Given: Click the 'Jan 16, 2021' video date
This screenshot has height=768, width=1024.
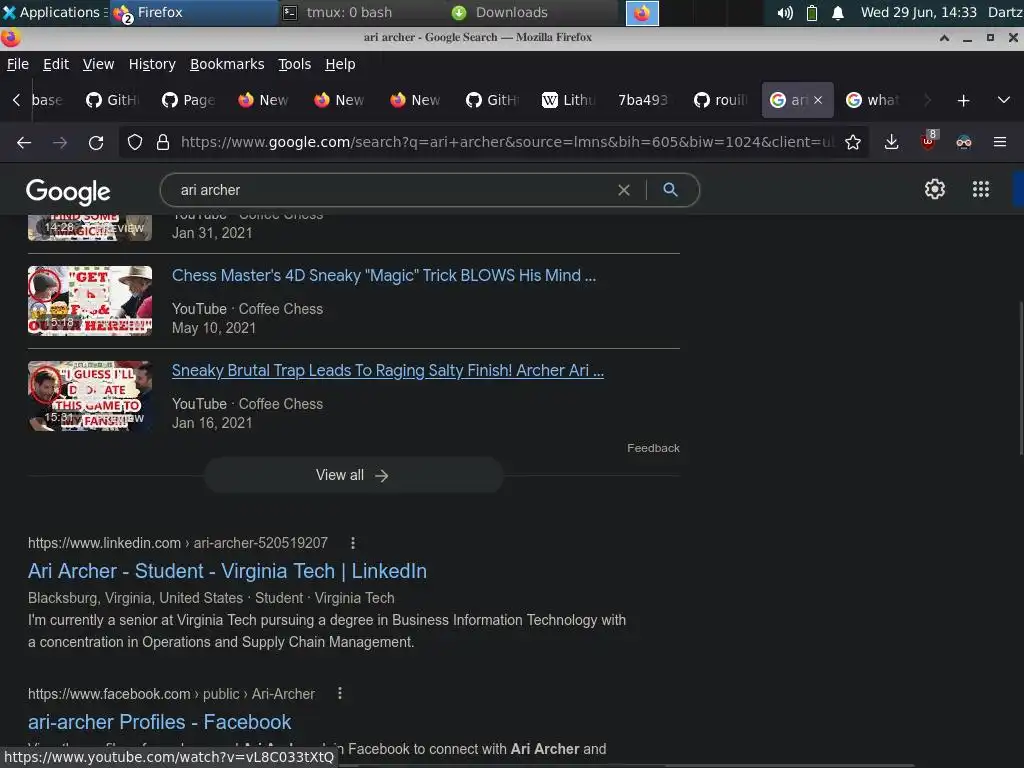Looking at the screenshot, I should pos(212,423).
